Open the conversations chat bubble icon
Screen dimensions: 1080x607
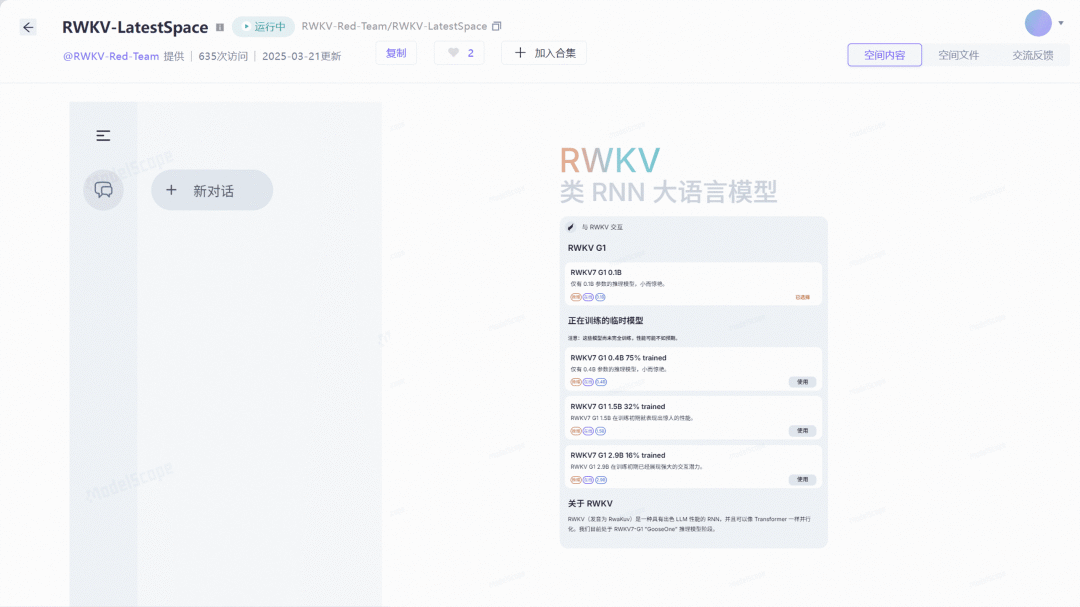pos(103,190)
